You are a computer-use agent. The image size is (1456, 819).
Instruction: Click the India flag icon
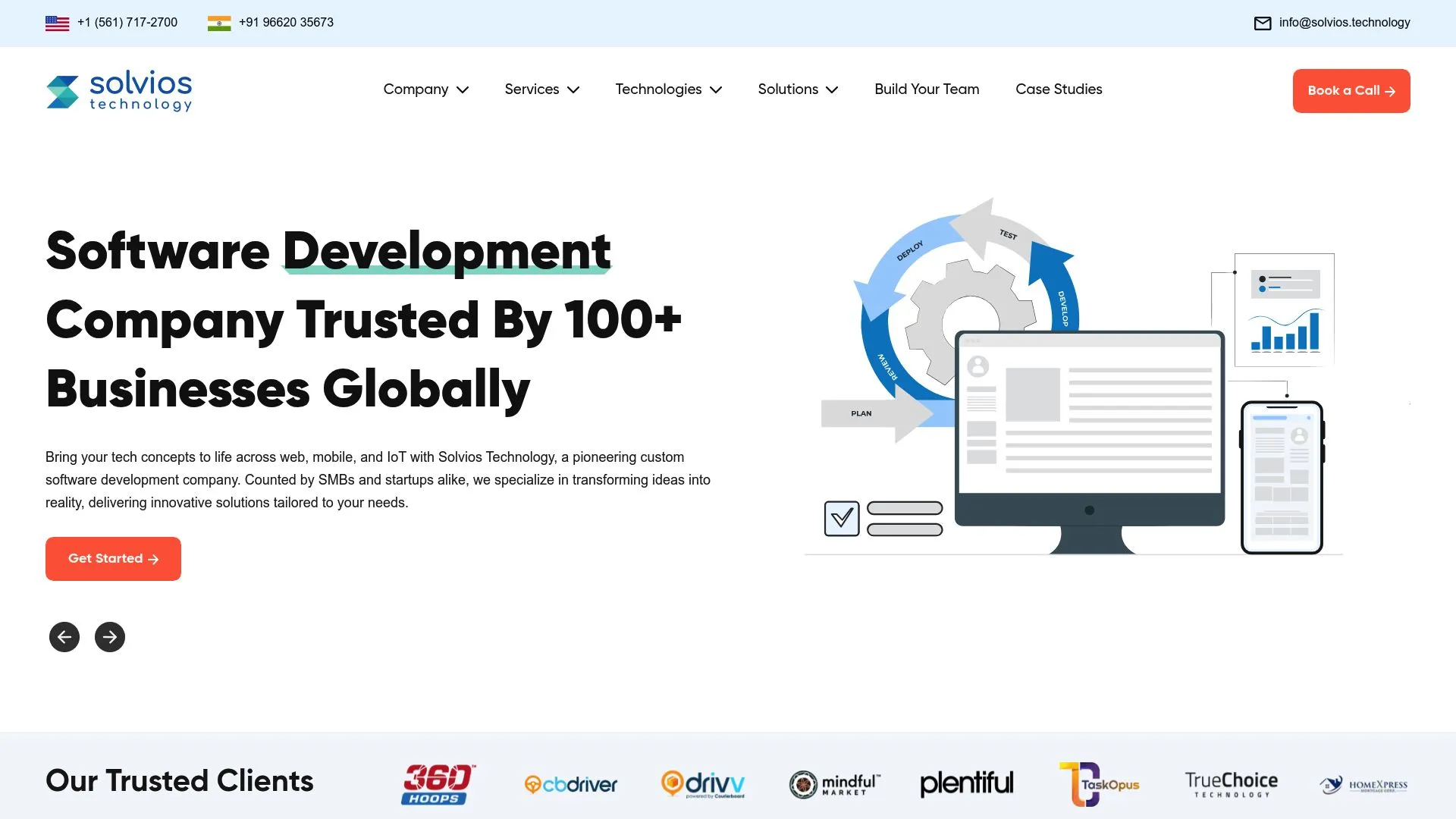pyautogui.click(x=219, y=23)
